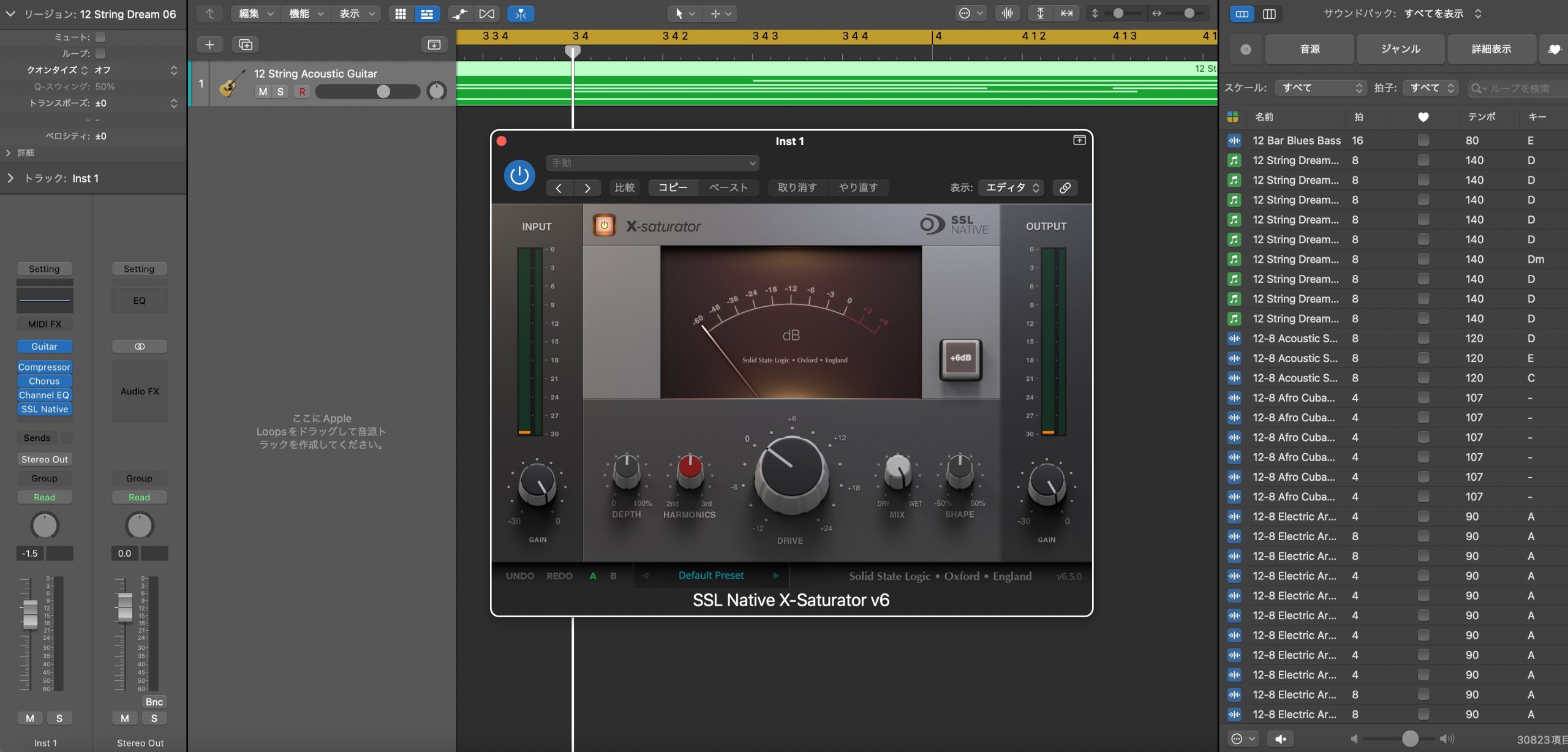Viewport: 1568px width, 752px height.
Task: Click the loop type color grid icon
Action: pyautogui.click(x=1233, y=117)
